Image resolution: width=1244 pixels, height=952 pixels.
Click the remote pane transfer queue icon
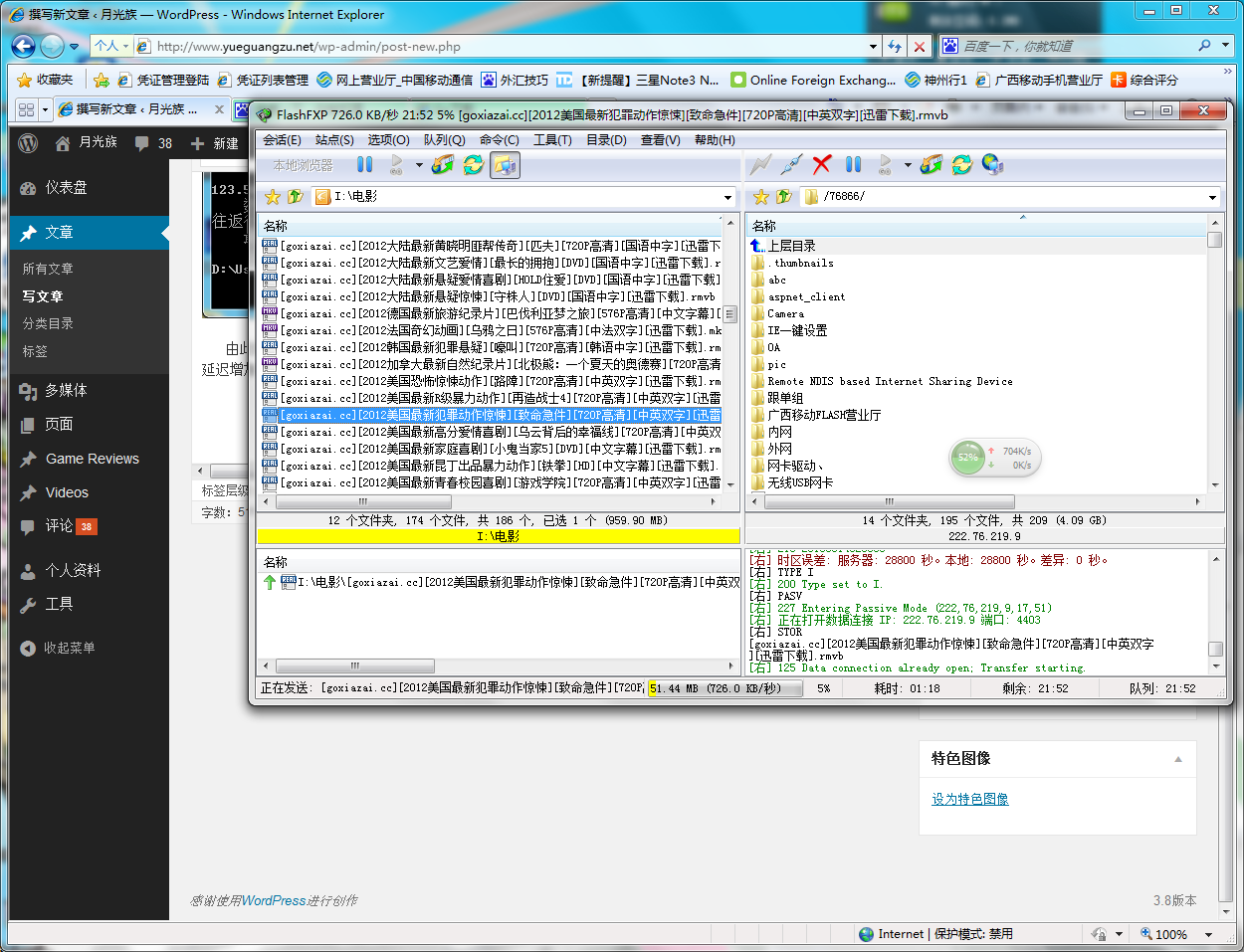coord(931,164)
